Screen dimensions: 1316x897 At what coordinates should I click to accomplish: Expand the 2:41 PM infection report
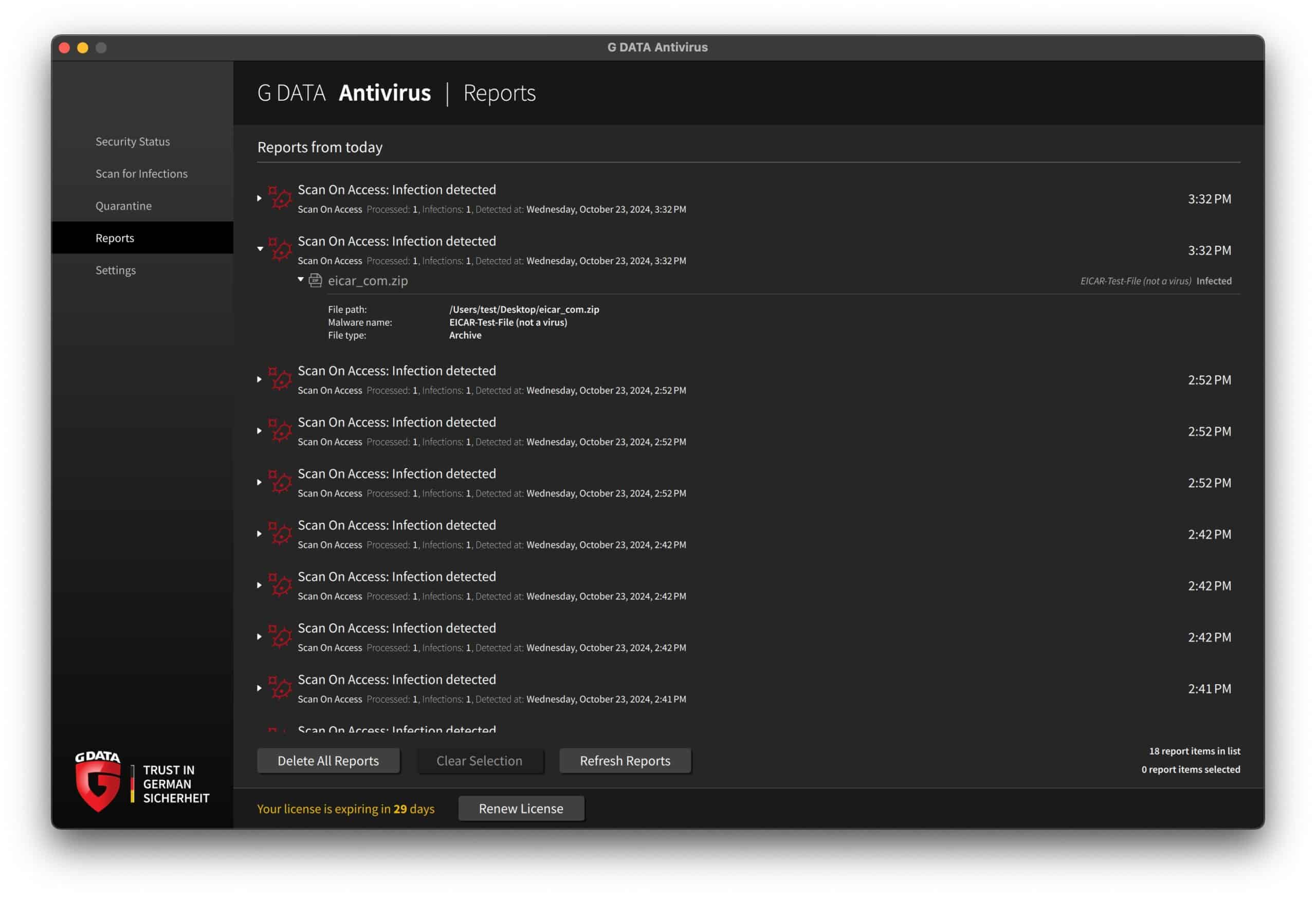[x=260, y=688]
